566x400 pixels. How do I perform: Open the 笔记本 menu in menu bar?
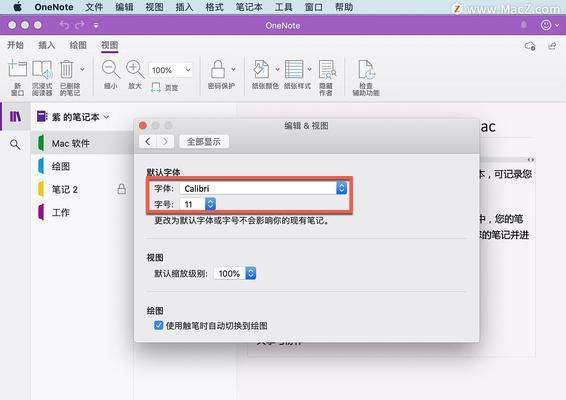pos(249,7)
